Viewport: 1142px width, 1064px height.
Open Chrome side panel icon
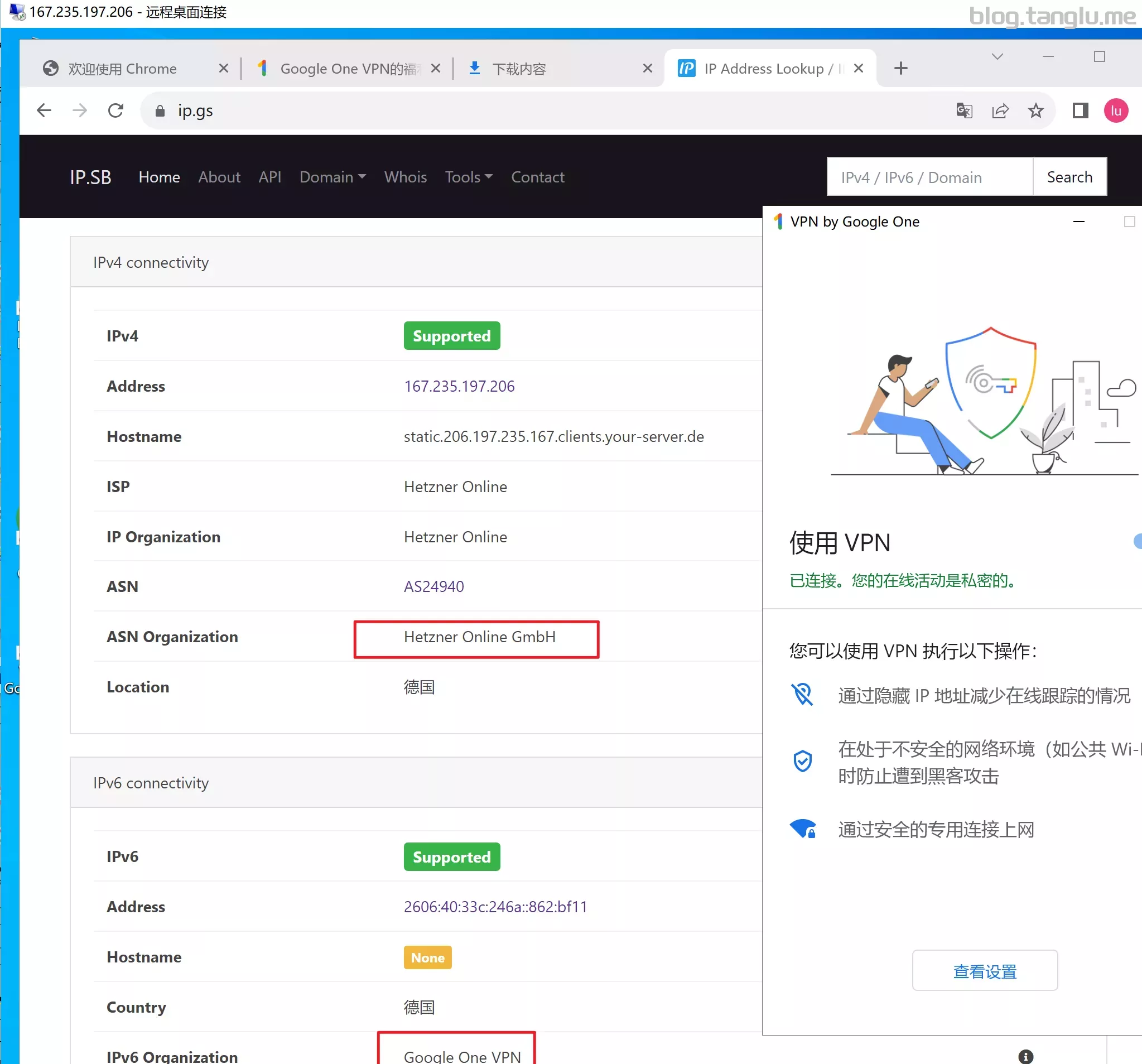tap(1080, 110)
